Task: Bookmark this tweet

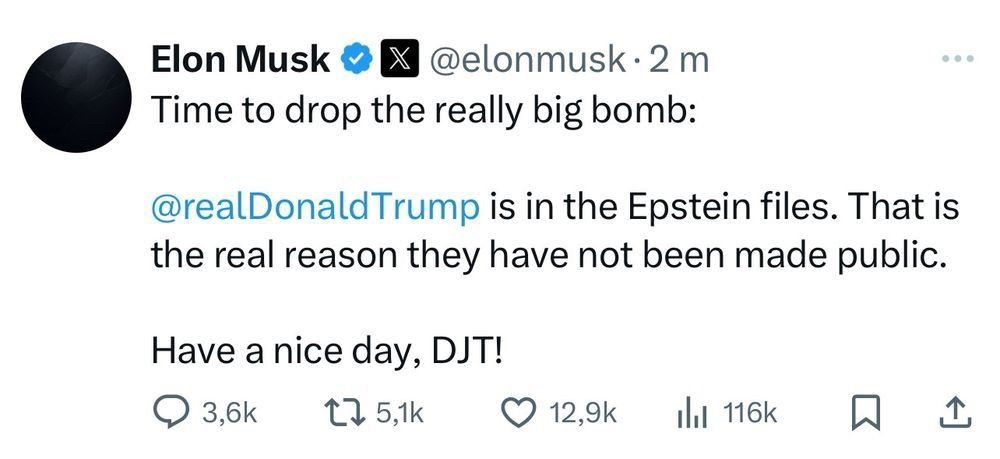Action: [863, 412]
